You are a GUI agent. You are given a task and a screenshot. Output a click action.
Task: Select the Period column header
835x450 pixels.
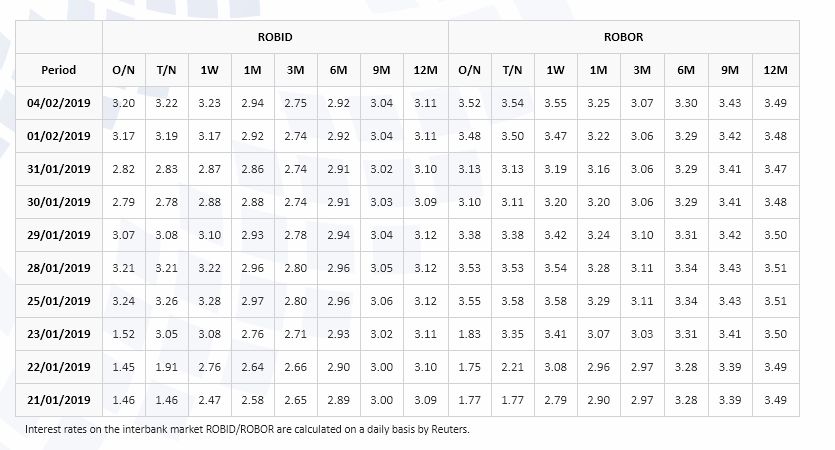[x=59, y=70]
